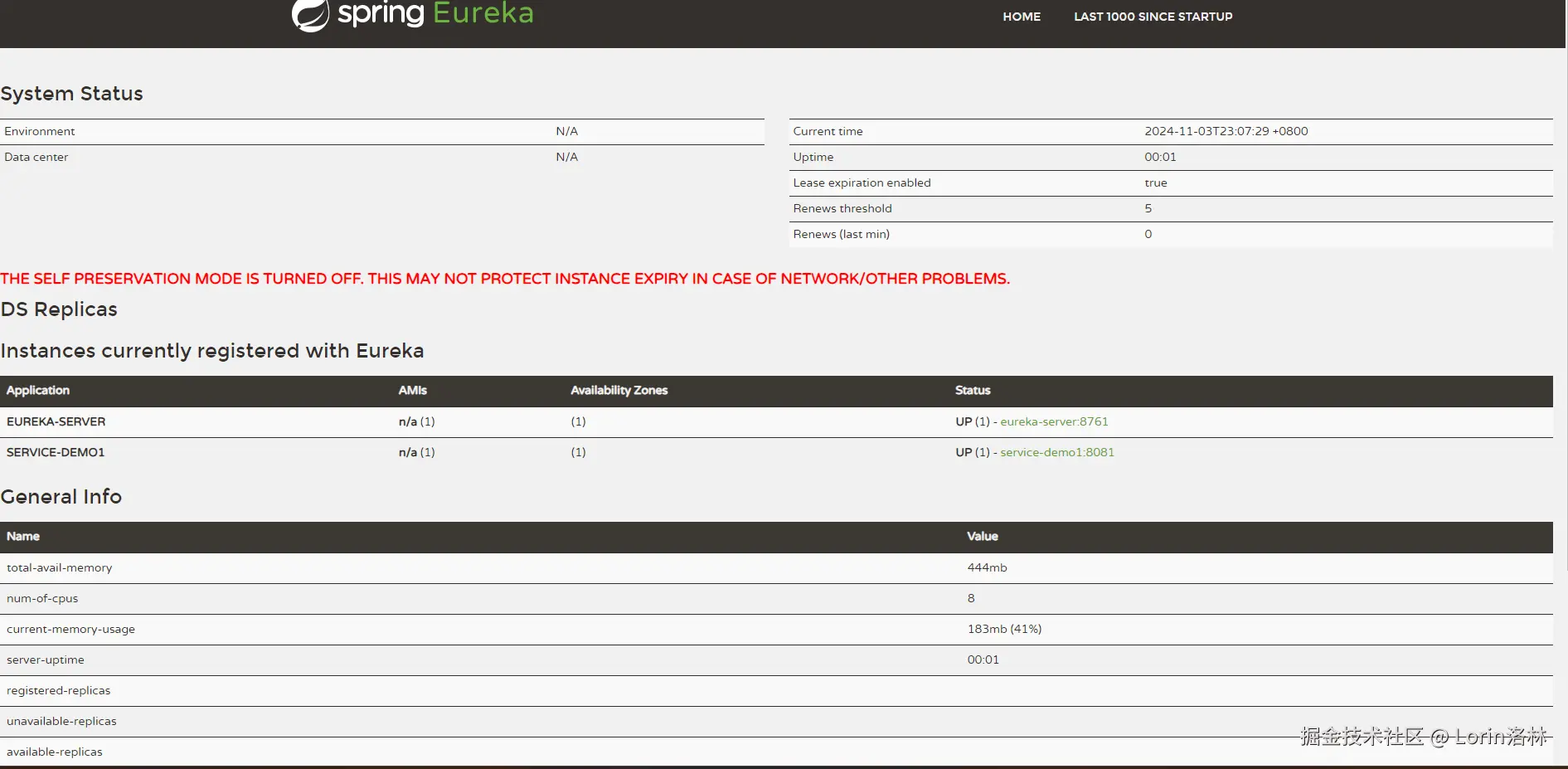Select the Renews threshold label
The height and width of the screenshot is (769, 1568).
pos(842,208)
